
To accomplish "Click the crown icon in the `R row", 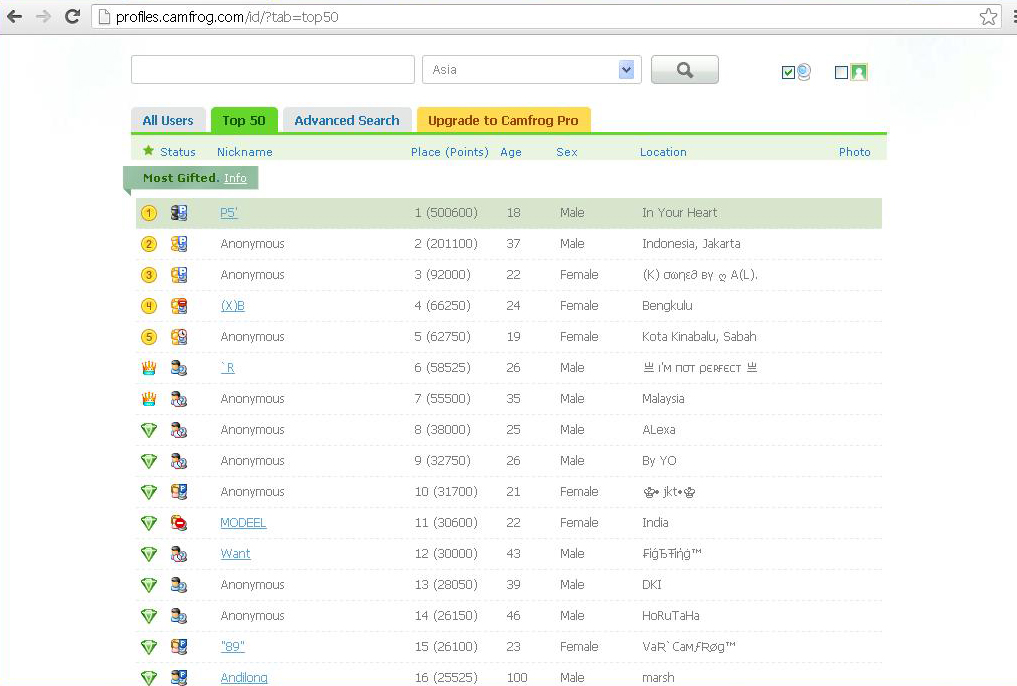I will [x=149, y=368].
